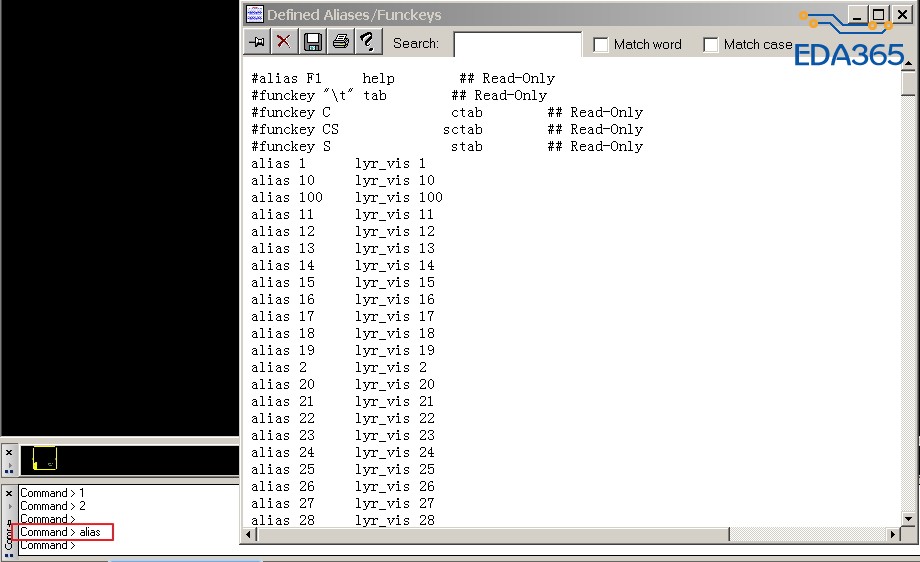Viewport: 920px width, 562px height.
Task: Click the 'Command > 2' console line
Action: coord(53,506)
